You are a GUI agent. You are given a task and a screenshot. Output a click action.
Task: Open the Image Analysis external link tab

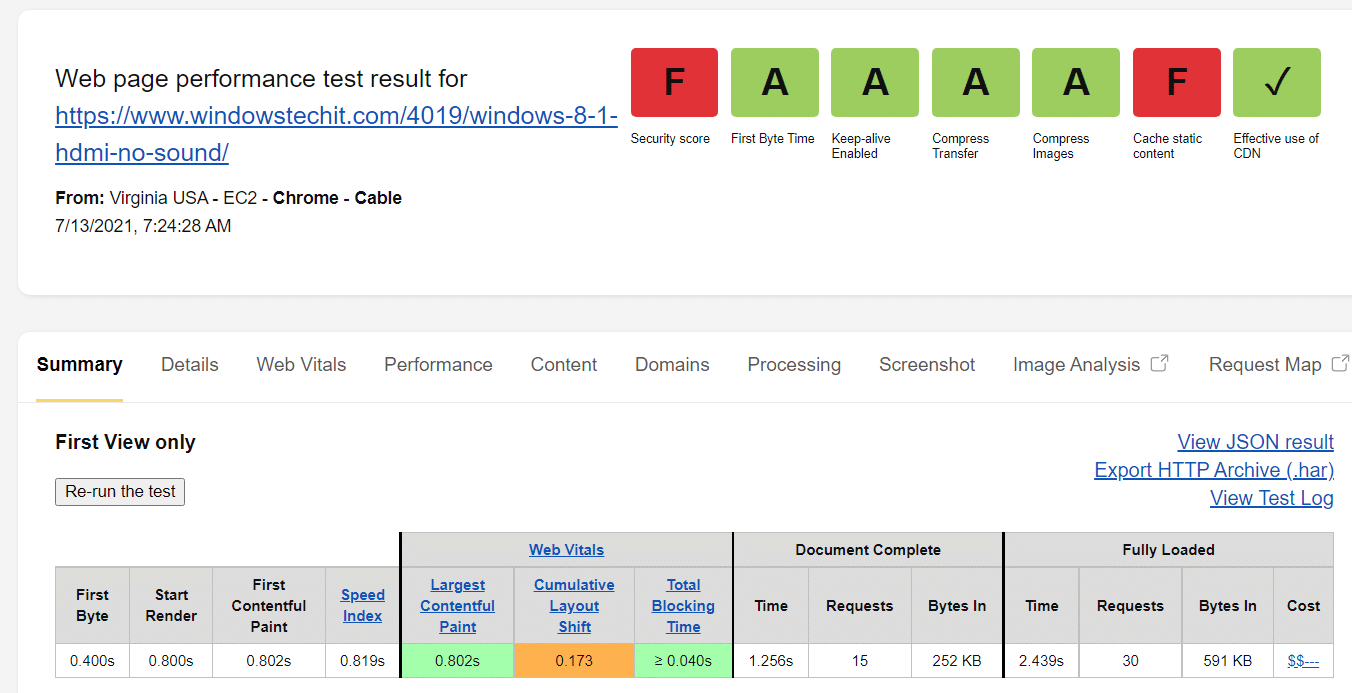pyautogui.click(x=1090, y=365)
